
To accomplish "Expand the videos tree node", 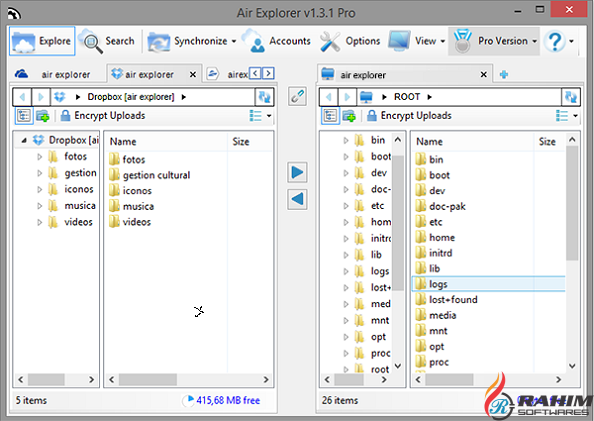I will tap(39, 222).
